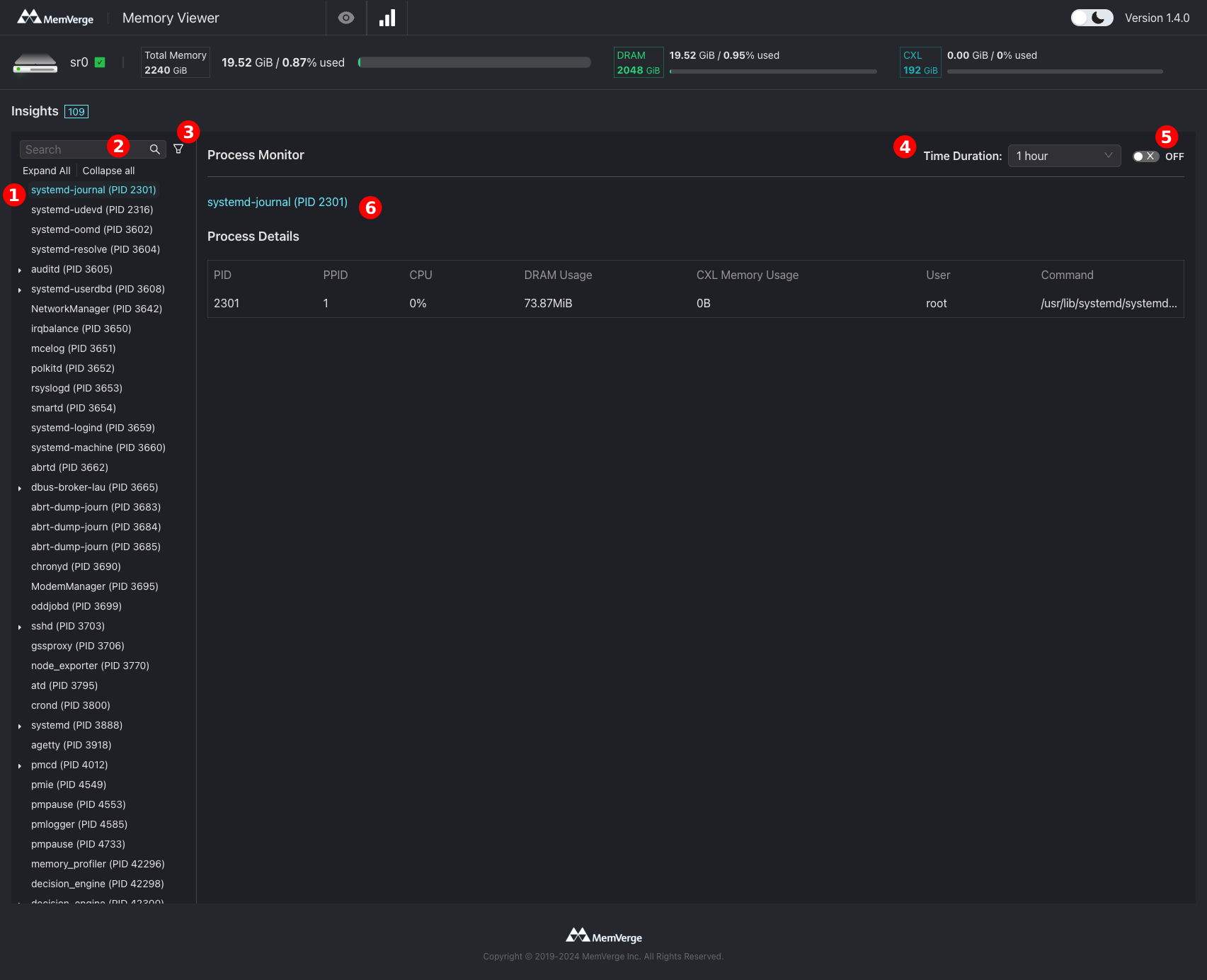Select pmlogger (PID 4585)
The image size is (1207, 980).
pyautogui.click(x=79, y=824)
